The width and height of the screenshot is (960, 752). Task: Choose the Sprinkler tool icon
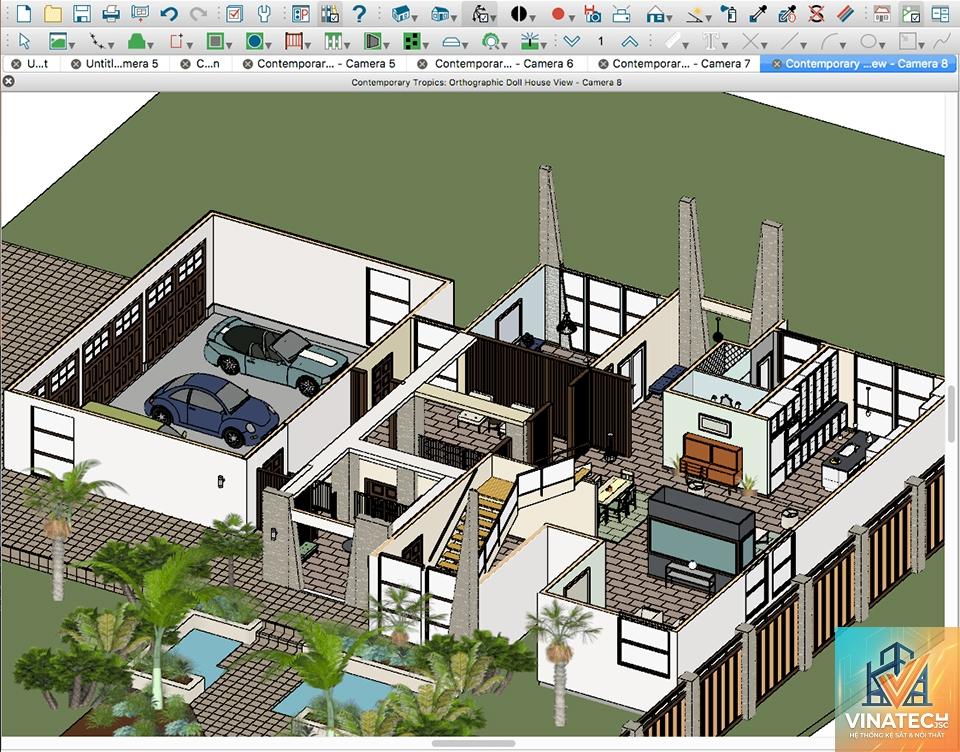click(x=530, y=41)
